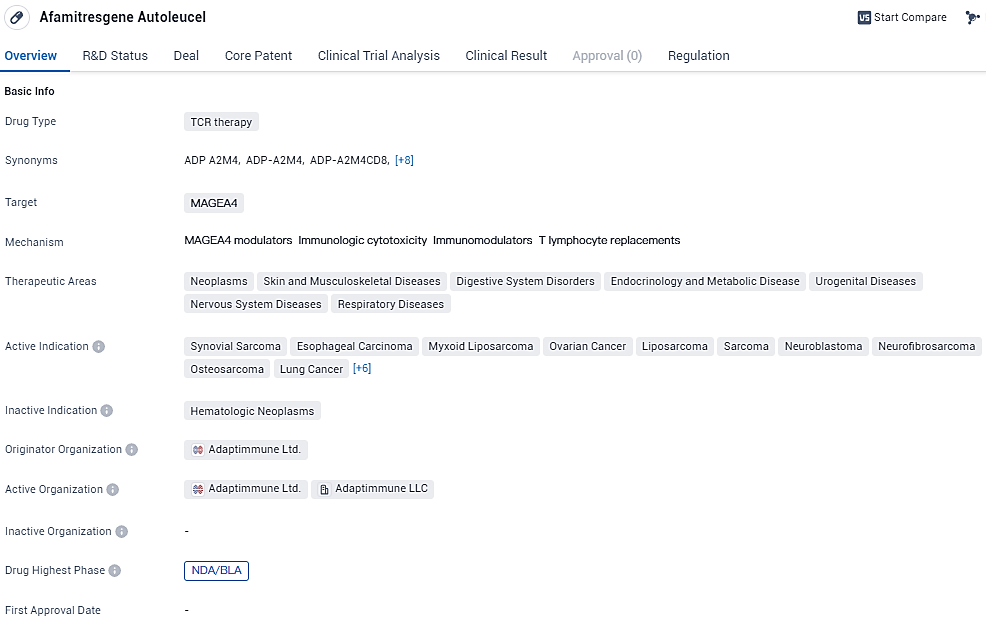The width and height of the screenshot is (986, 619).
Task: Click the pill drug icon beside title
Action: (x=17, y=18)
